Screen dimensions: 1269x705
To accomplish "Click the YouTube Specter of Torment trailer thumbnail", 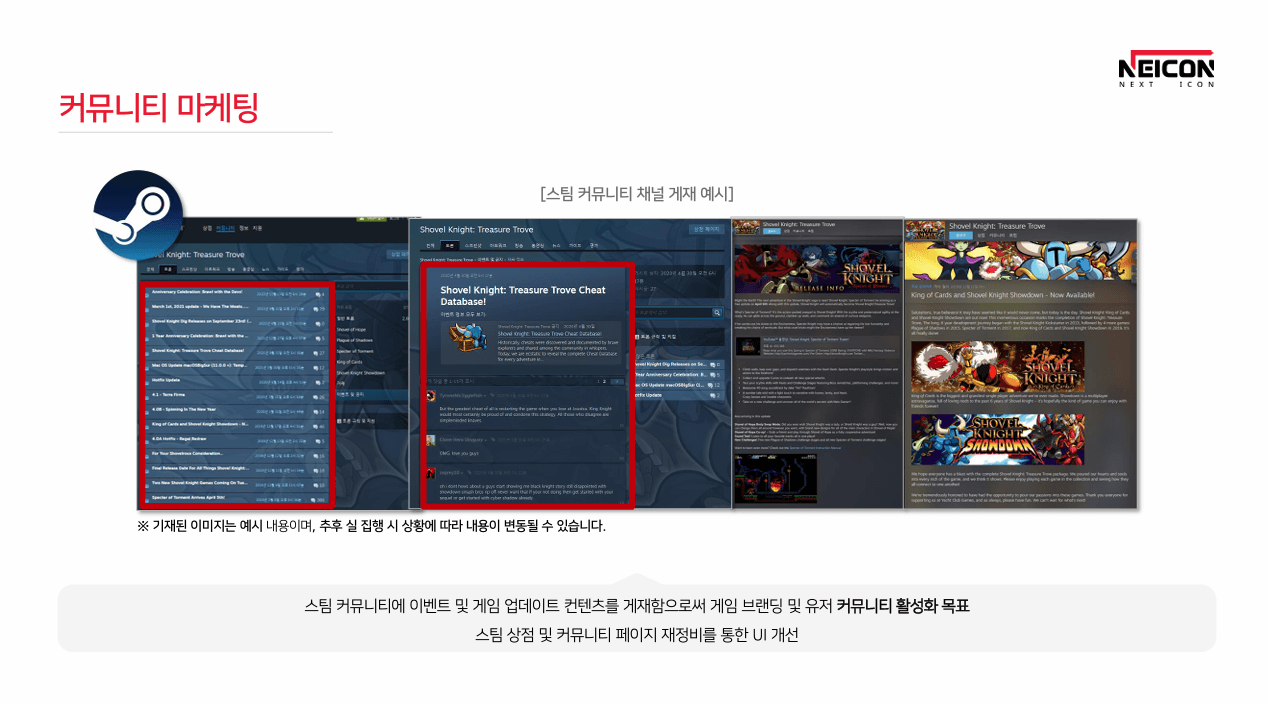I will click(748, 346).
